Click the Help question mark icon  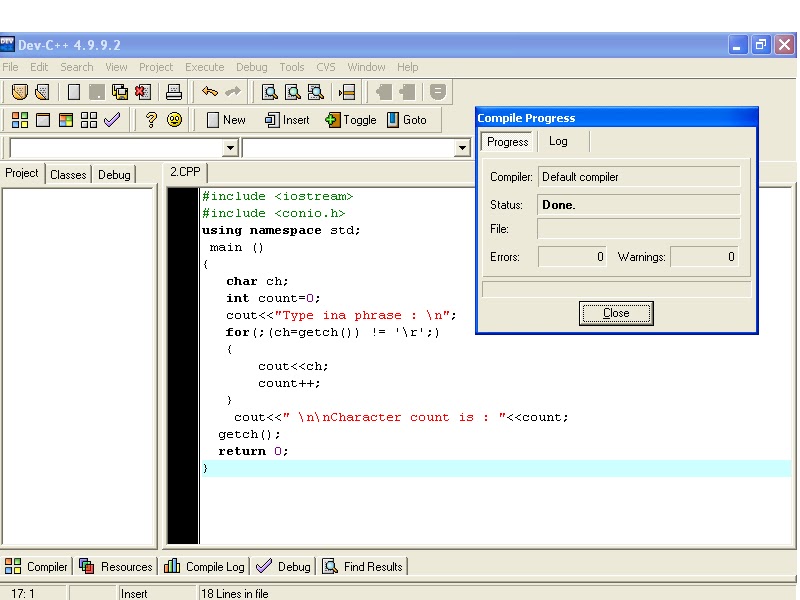(151, 120)
